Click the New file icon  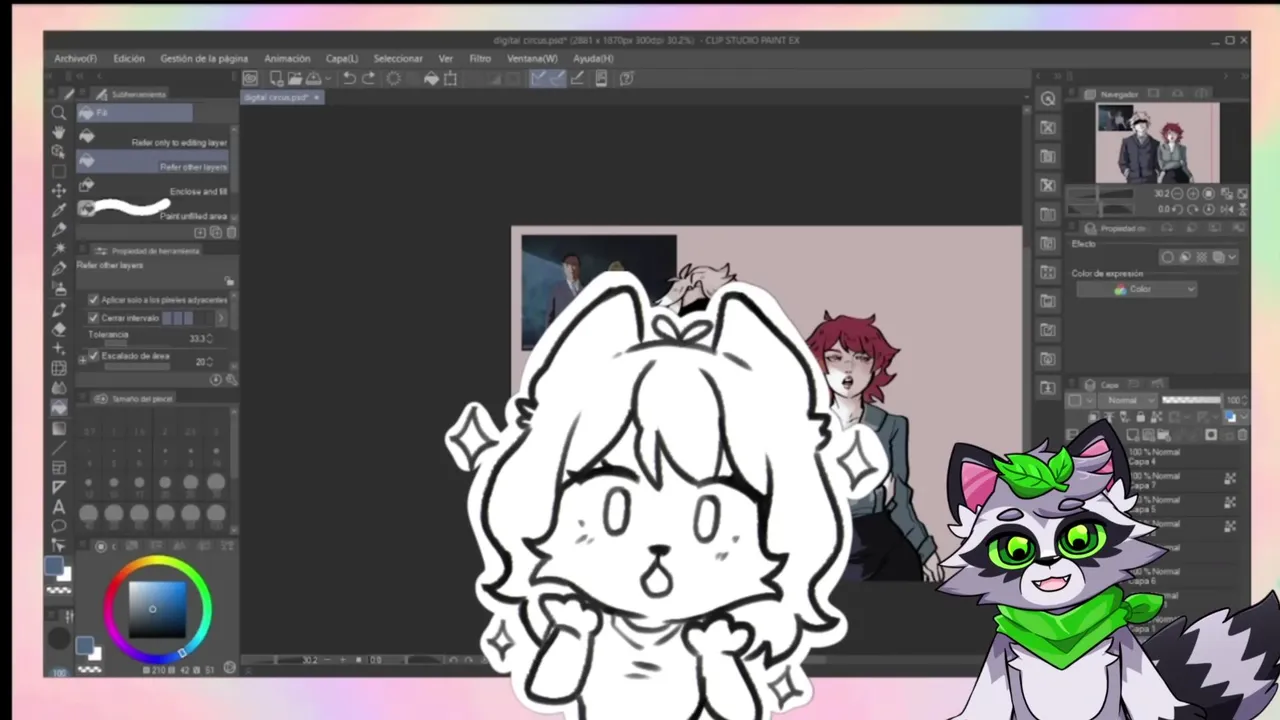(x=276, y=78)
